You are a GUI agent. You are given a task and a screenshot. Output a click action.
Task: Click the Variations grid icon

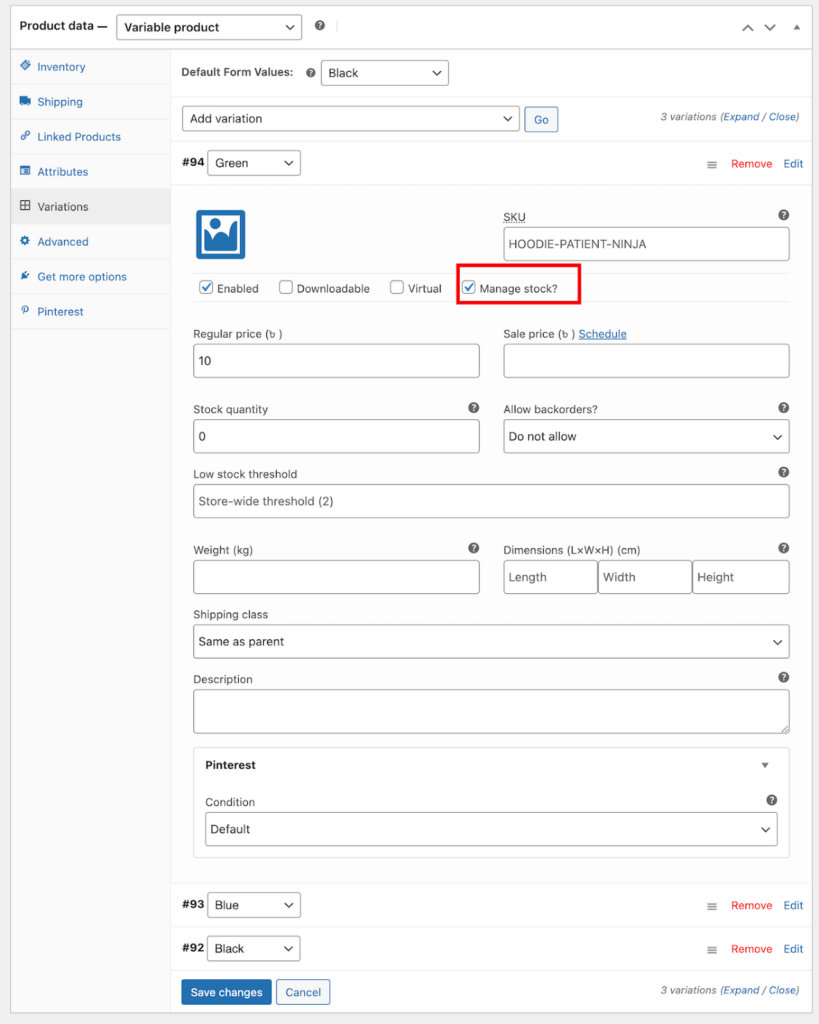[x=25, y=205]
